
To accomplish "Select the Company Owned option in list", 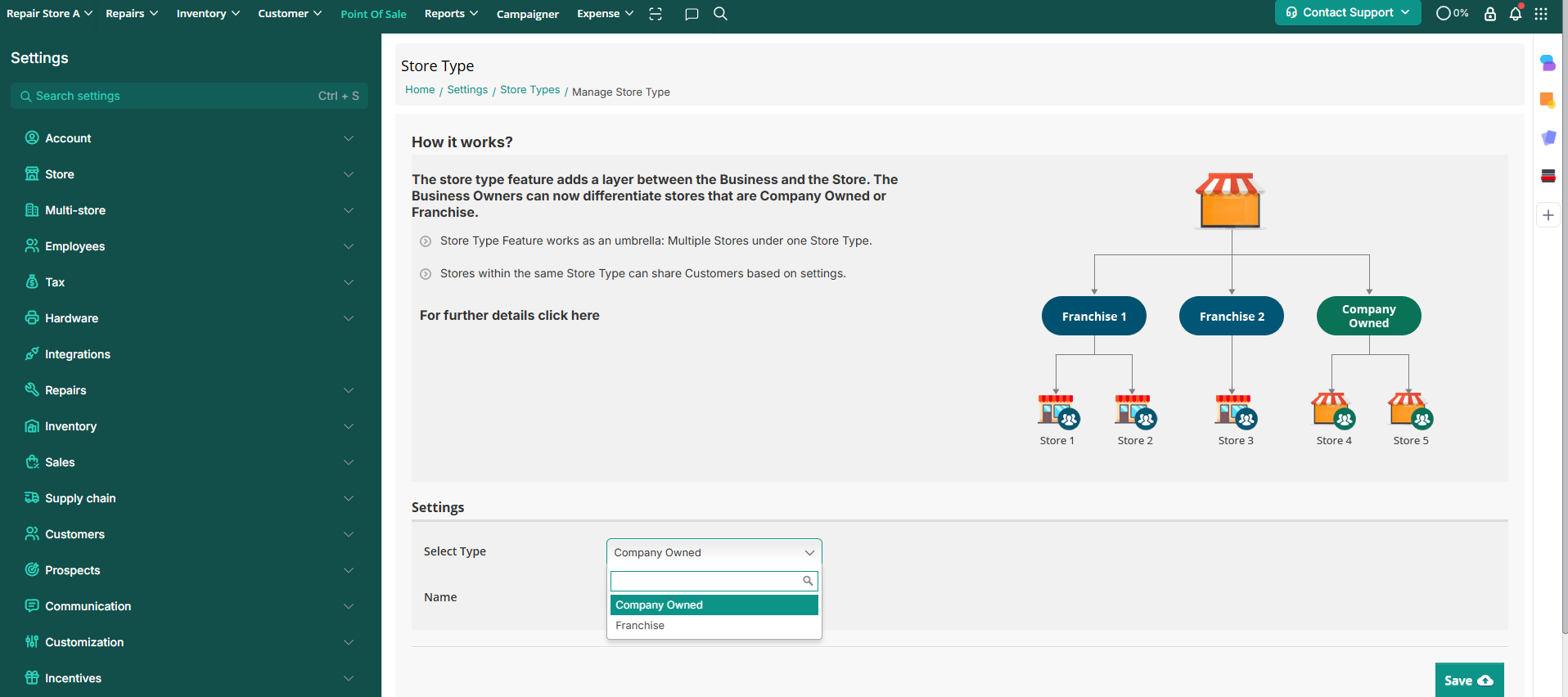I will click(659, 605).
